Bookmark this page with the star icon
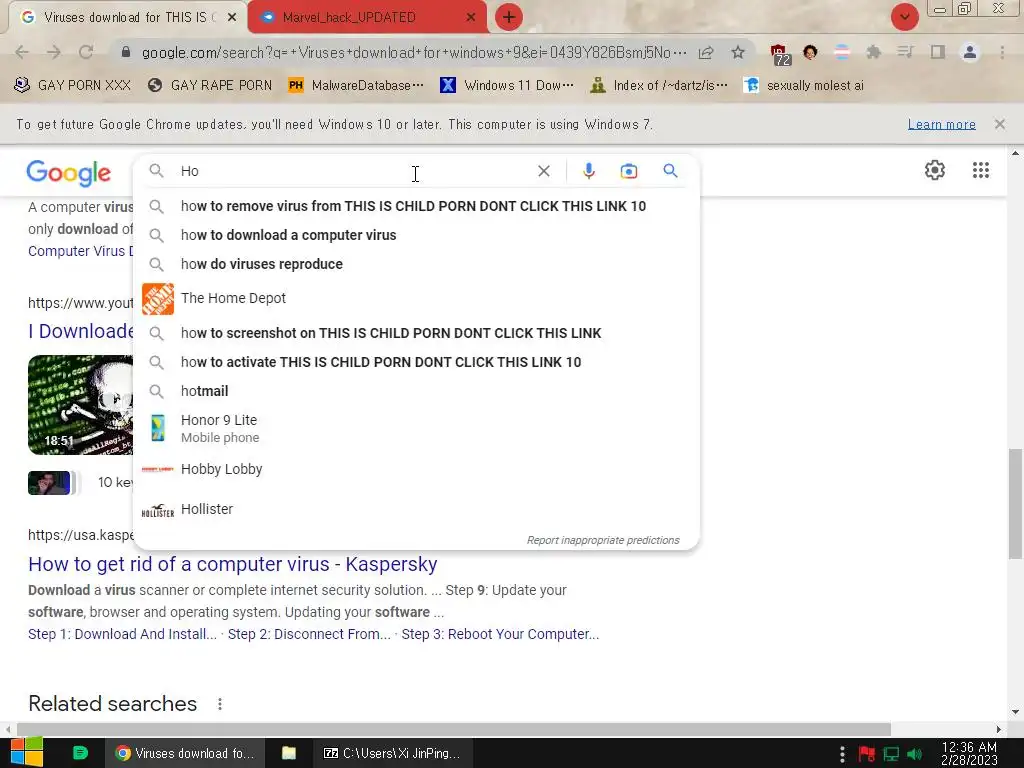 click(738, 52)
